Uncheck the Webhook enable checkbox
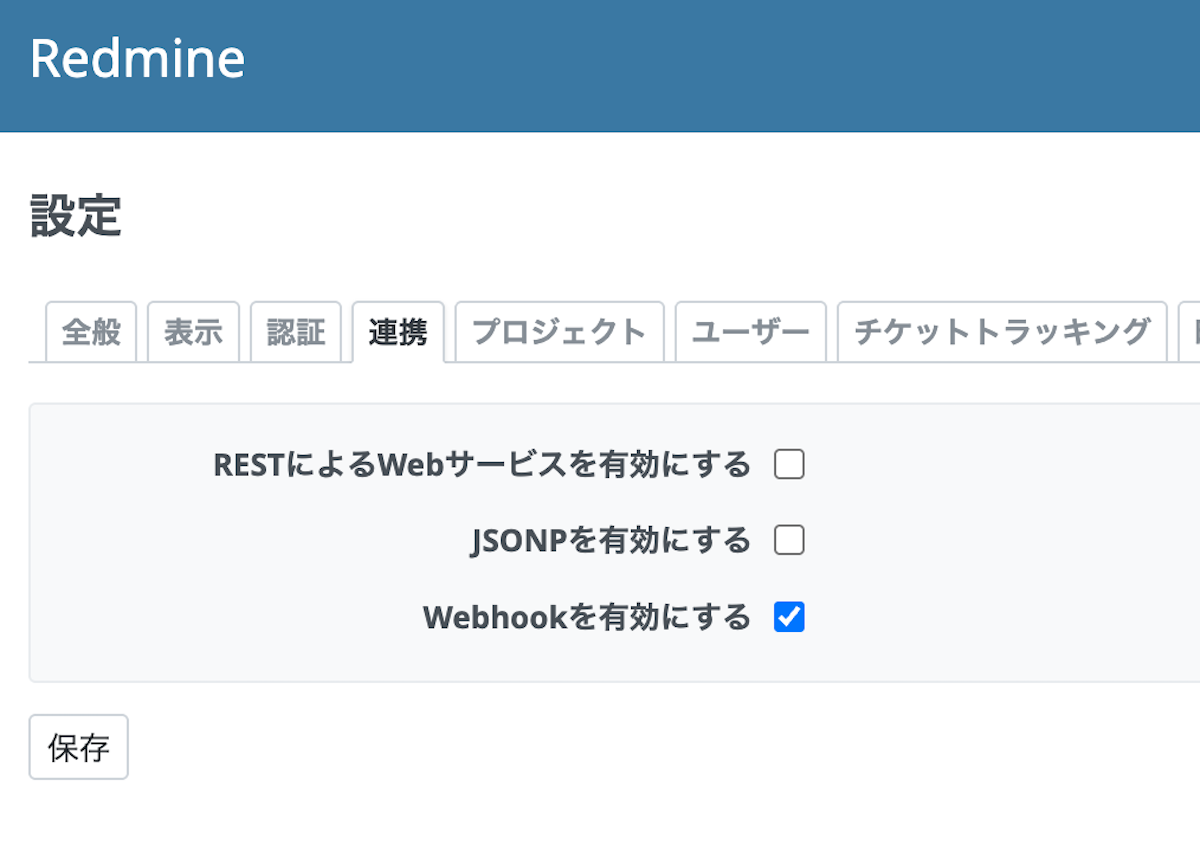This screenshot has width=1200, height=857. (x=789, y=617)
